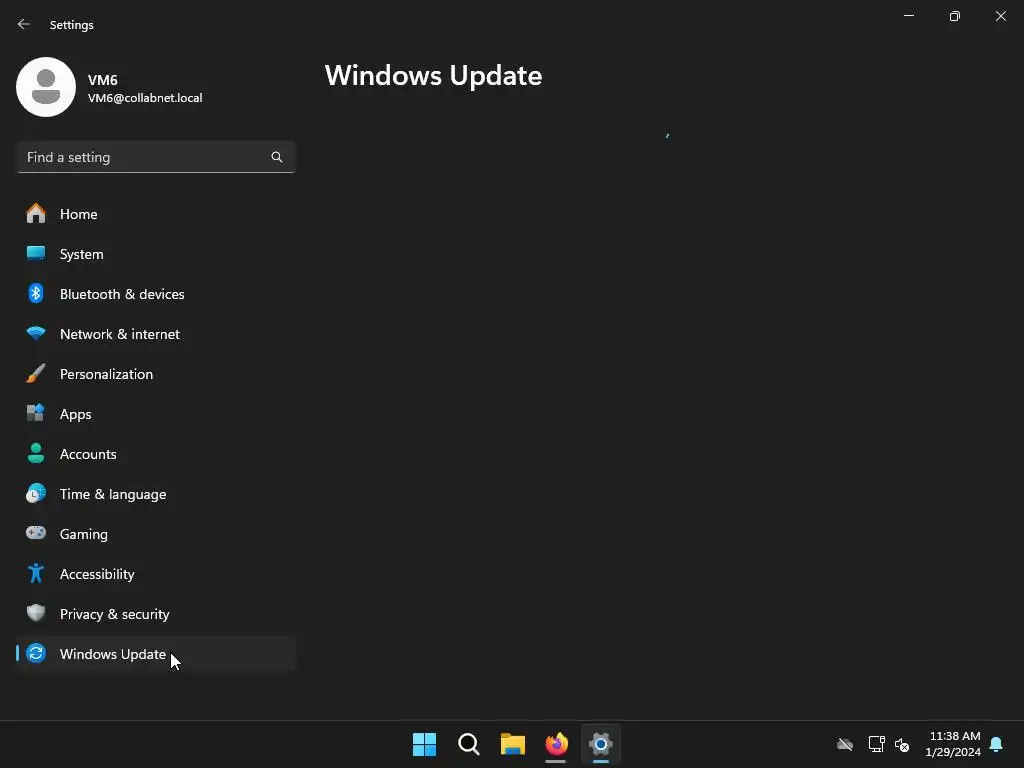Click the Windows Update page heading
1024x768 pixels.
click(x=433, y=76)
